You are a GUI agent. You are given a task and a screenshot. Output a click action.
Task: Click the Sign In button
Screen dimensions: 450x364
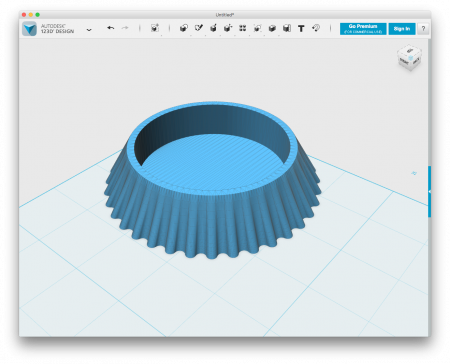[402, 29]
